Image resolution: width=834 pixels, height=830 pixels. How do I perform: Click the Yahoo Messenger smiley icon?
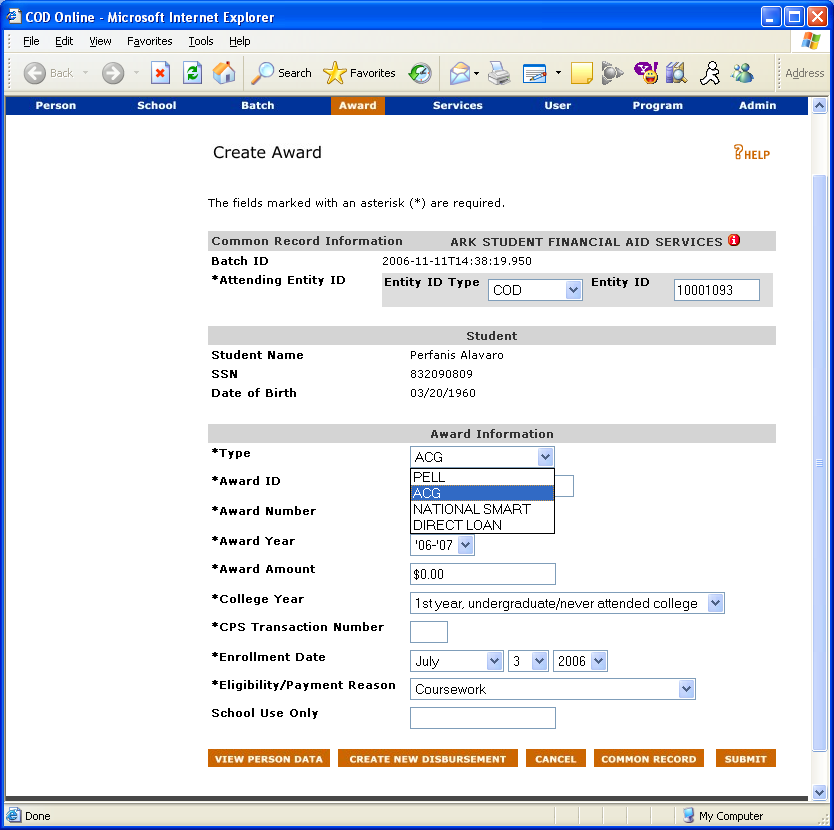tap(646, 73)
